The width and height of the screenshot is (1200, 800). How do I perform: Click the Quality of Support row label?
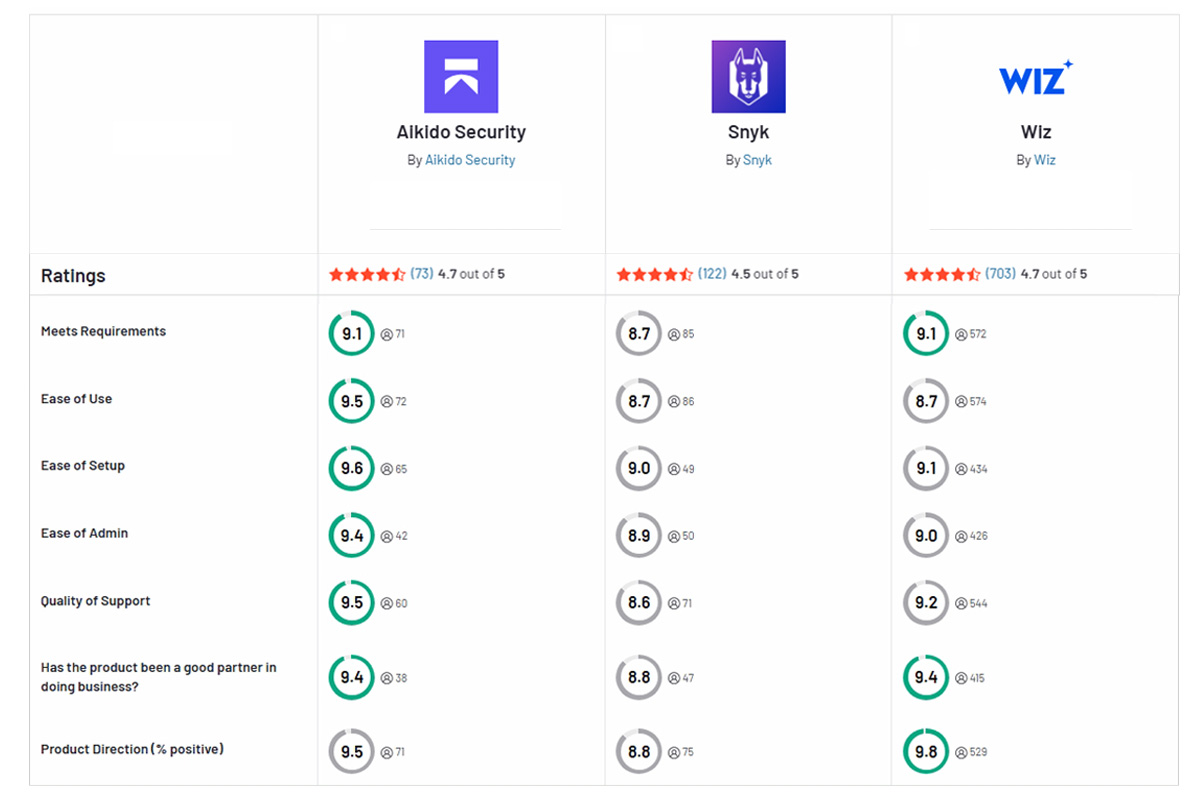tap(95, 601)
